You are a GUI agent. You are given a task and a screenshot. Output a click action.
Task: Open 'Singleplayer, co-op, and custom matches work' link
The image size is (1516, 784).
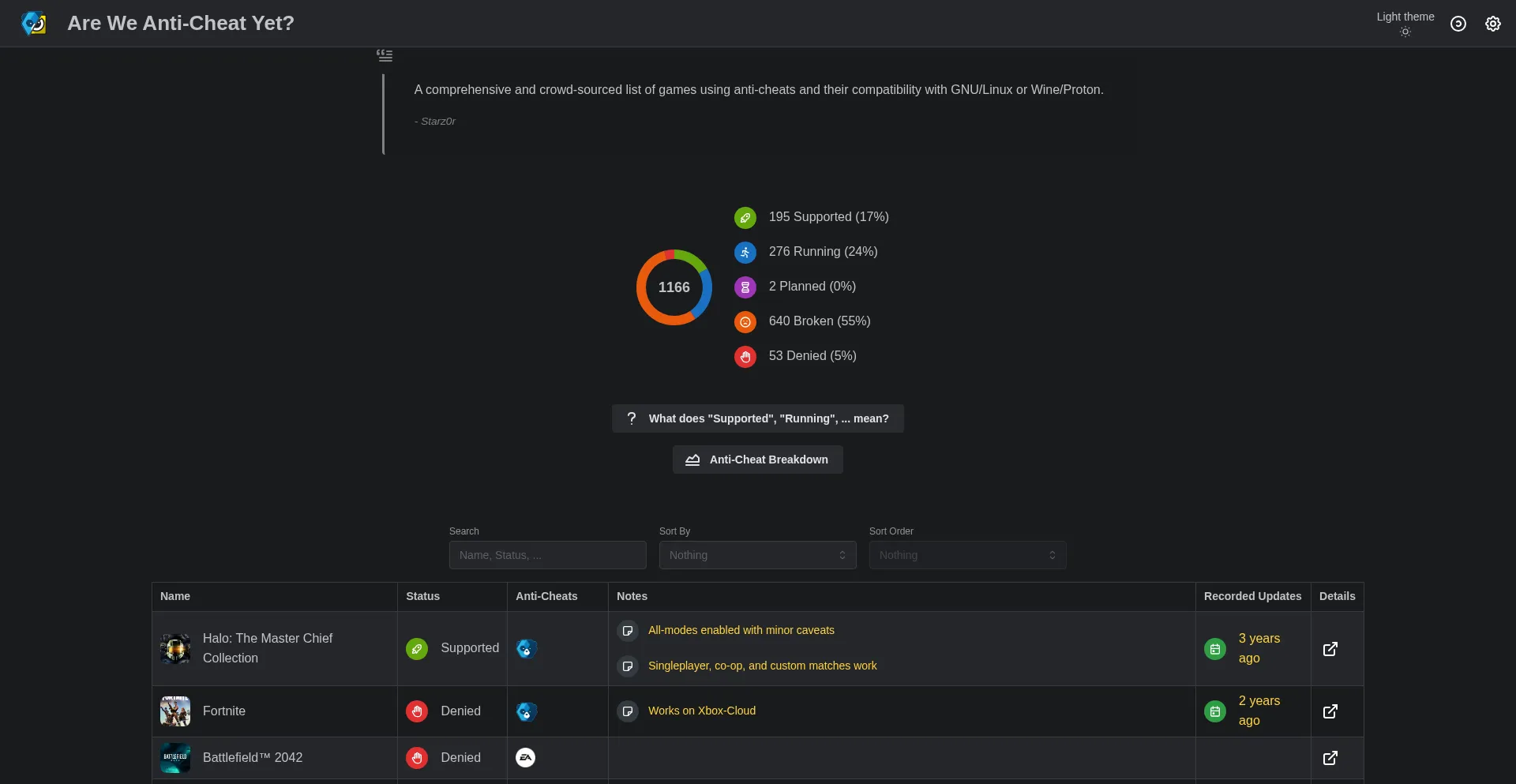pos(763,666)
